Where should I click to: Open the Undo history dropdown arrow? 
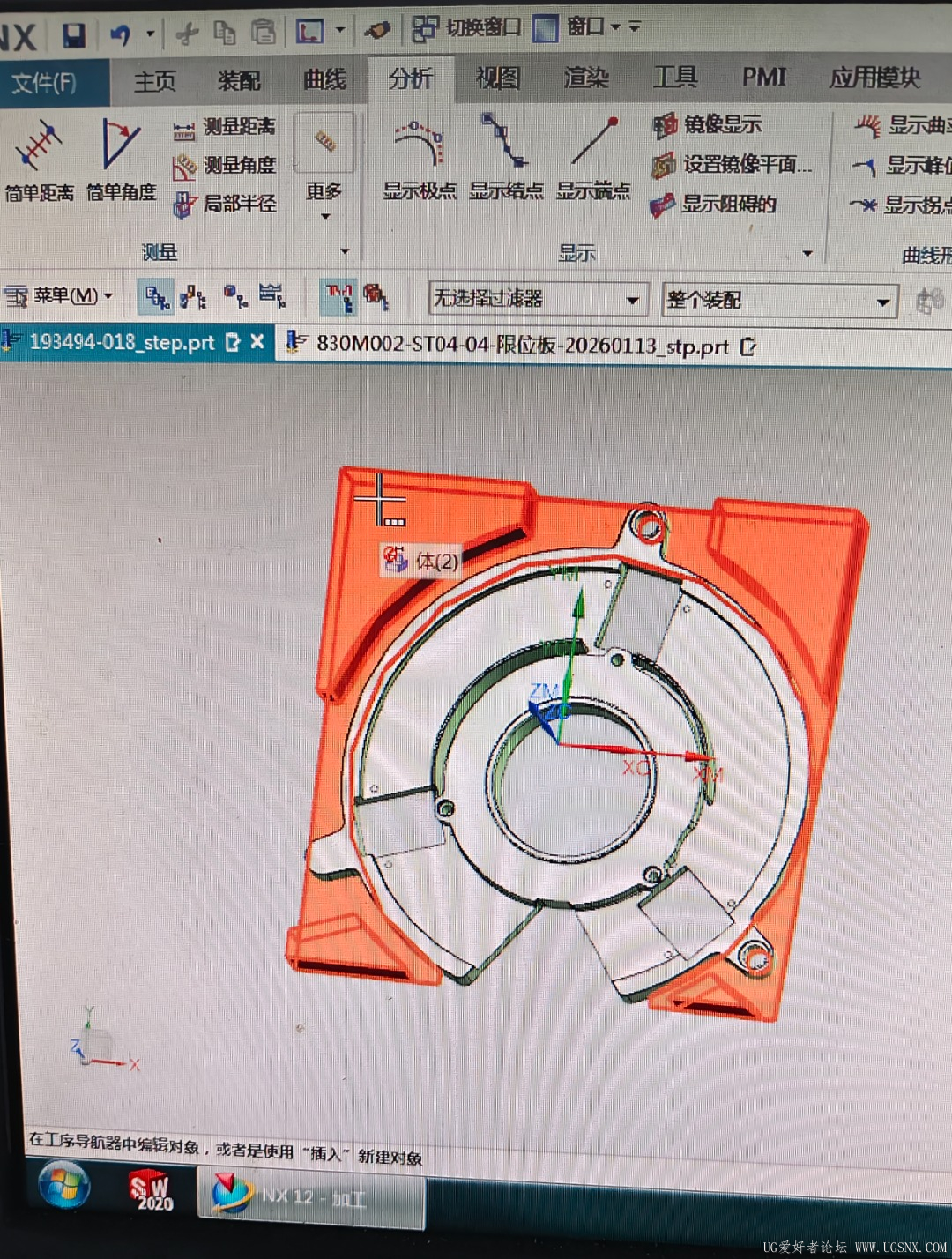151,34
